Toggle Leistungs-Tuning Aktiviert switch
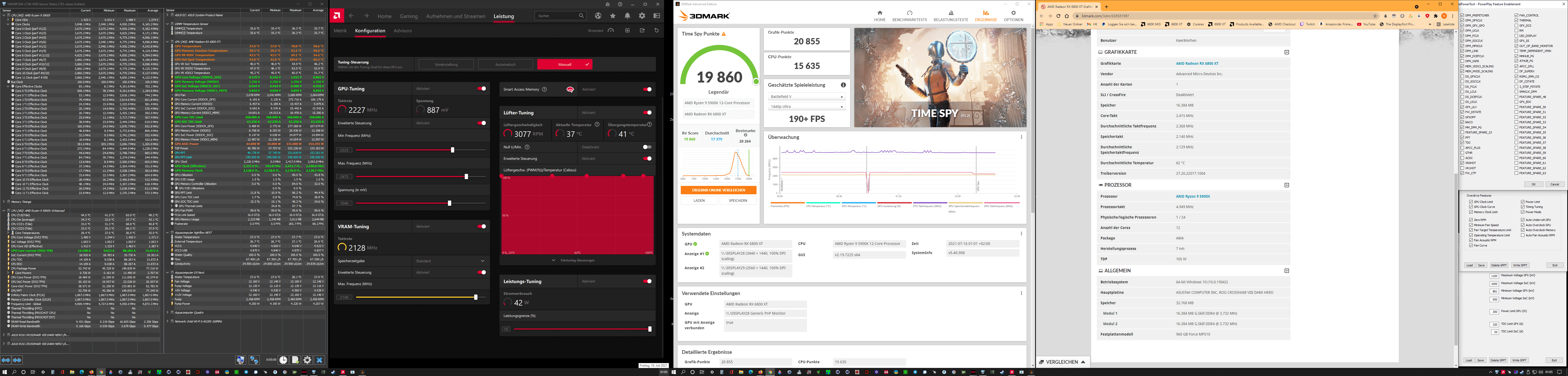 coord(647,281)
